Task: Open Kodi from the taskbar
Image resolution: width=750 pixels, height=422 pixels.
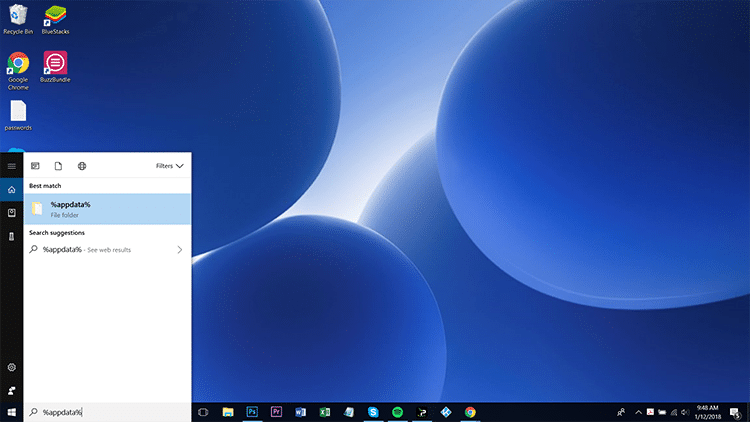Action: pyautogui.click(x=446, y=412)
